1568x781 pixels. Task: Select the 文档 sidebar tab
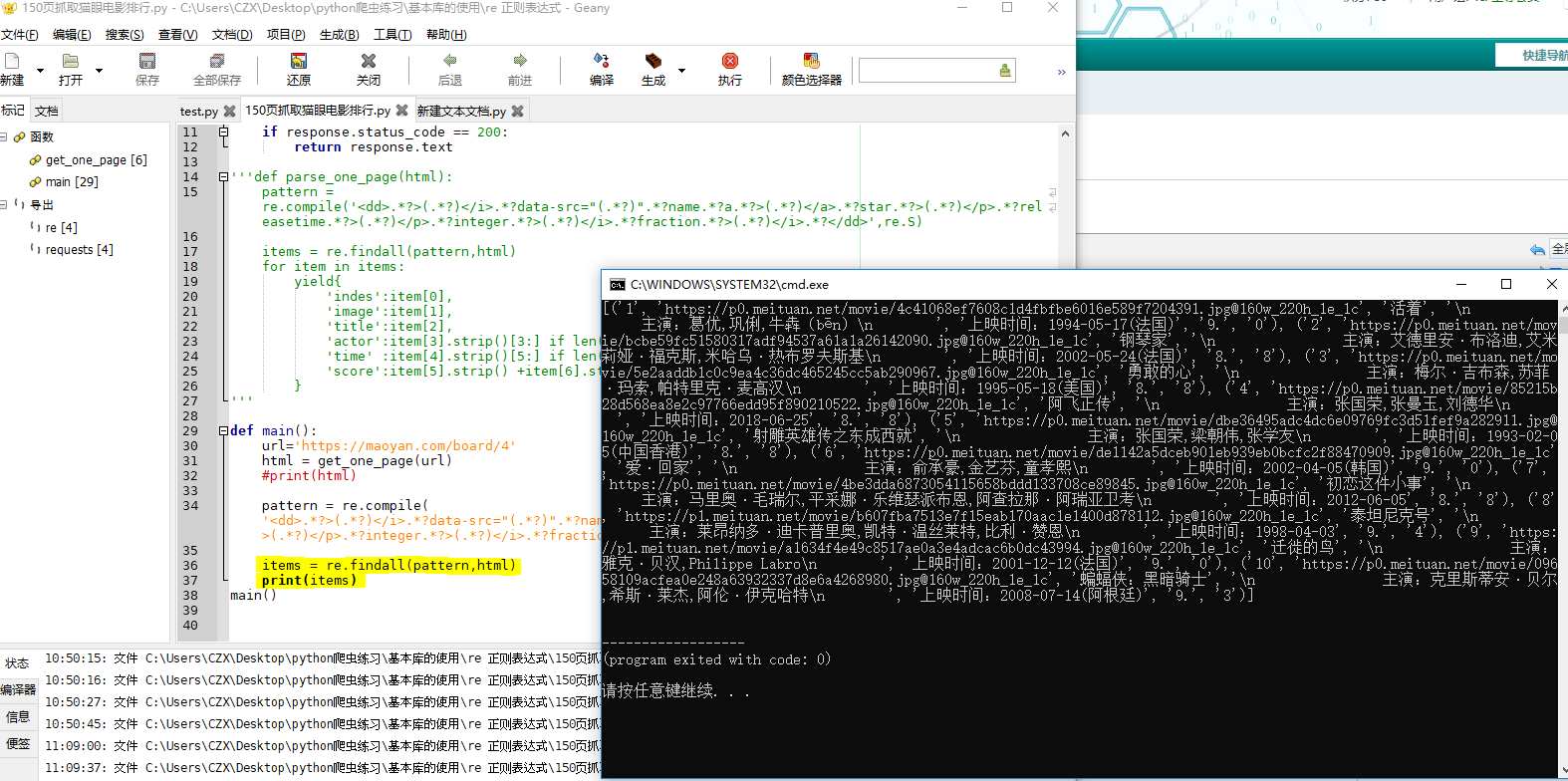click(x=46, y=111)
